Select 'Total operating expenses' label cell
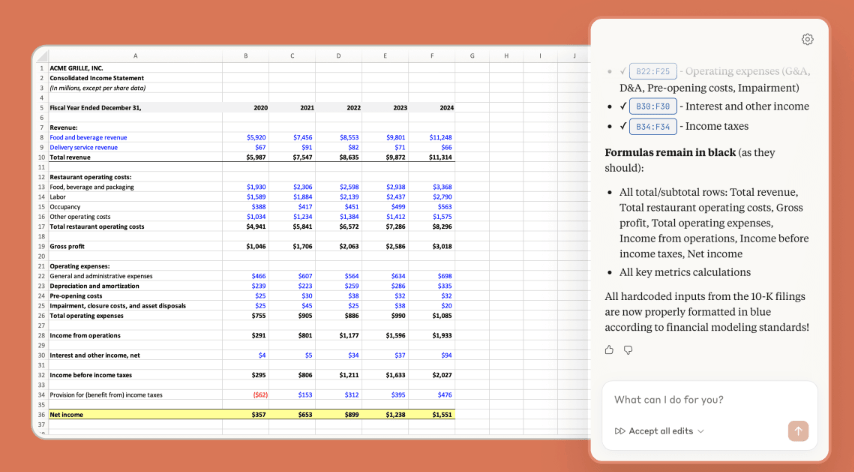This screenshot has width=854, height=472. click(135, 316)
